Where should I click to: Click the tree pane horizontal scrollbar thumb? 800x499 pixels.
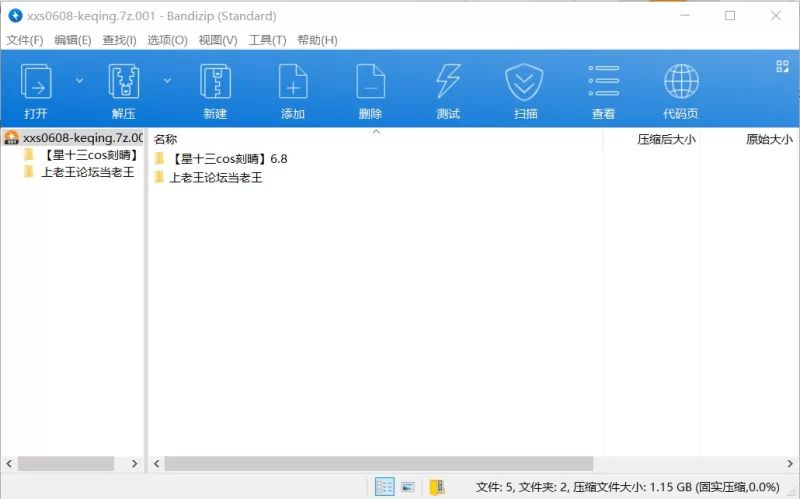tap(66, 463)
